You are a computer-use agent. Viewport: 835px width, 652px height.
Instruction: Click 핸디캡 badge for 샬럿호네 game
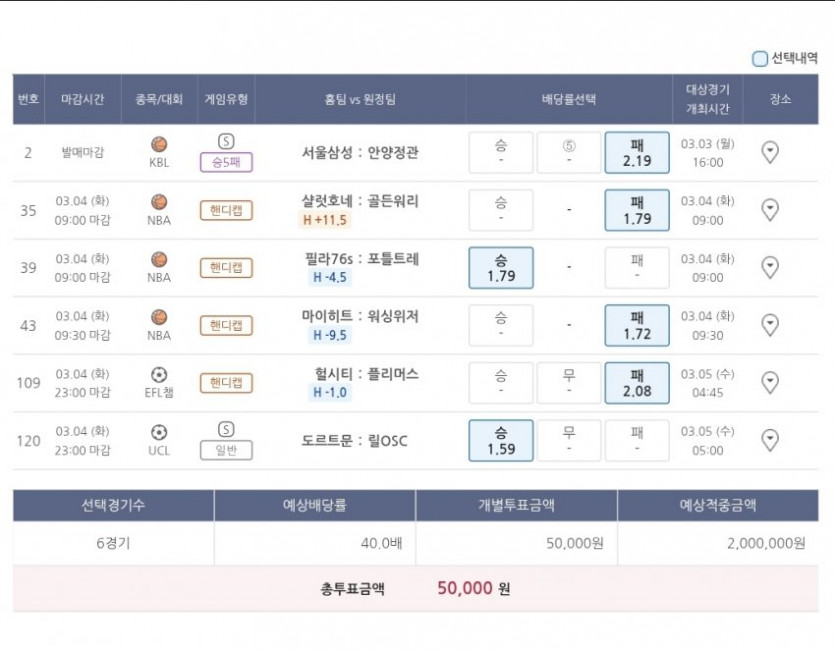click(x=226, y=210)
